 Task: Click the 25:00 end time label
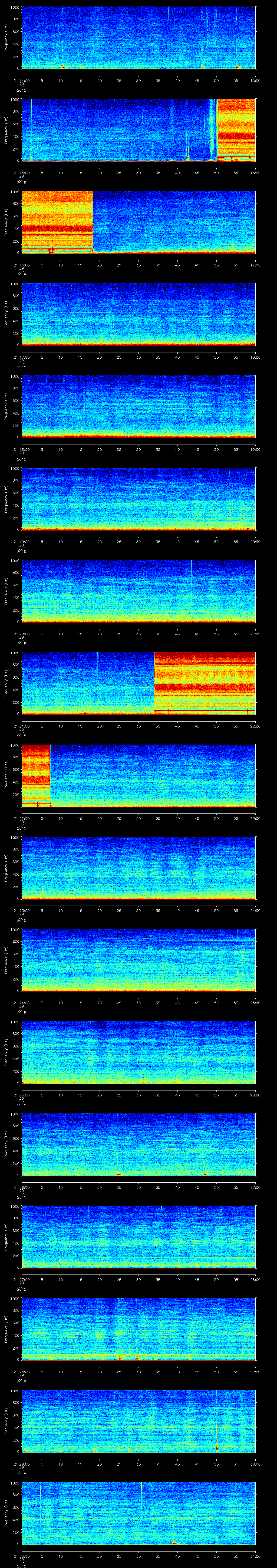coord(255,1003)
